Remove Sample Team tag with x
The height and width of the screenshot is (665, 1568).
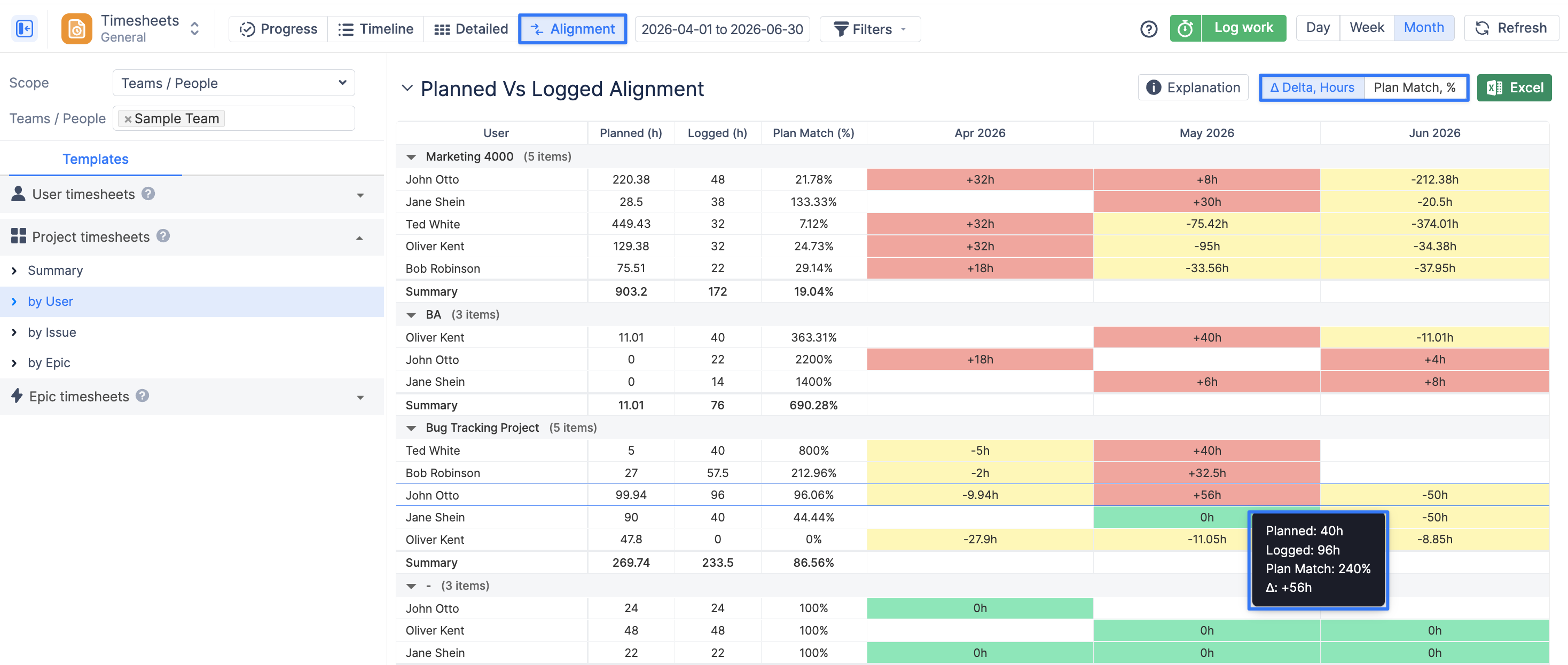127,119
